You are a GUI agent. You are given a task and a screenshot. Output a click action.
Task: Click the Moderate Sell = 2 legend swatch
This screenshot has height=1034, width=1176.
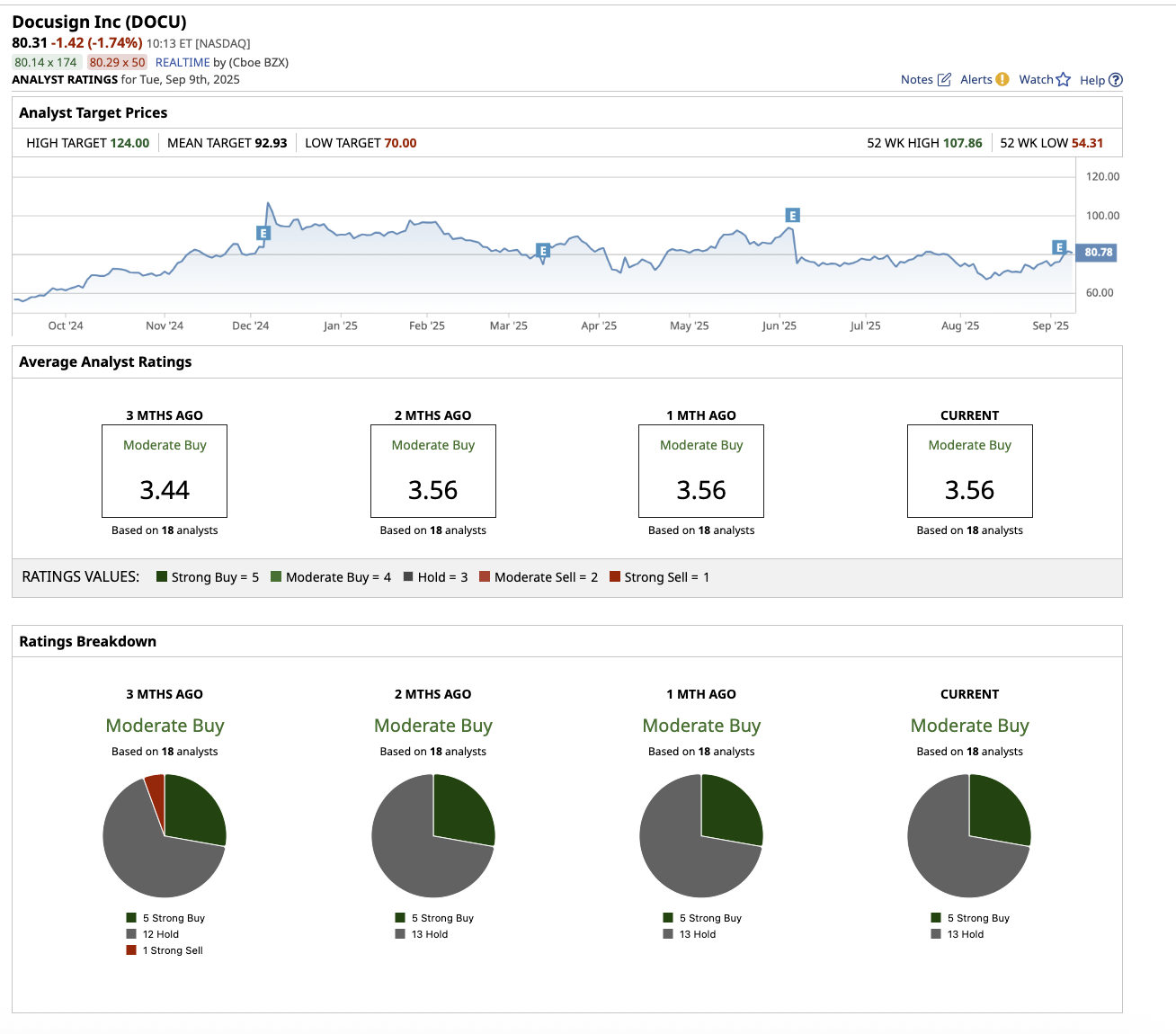coord(485,576)
